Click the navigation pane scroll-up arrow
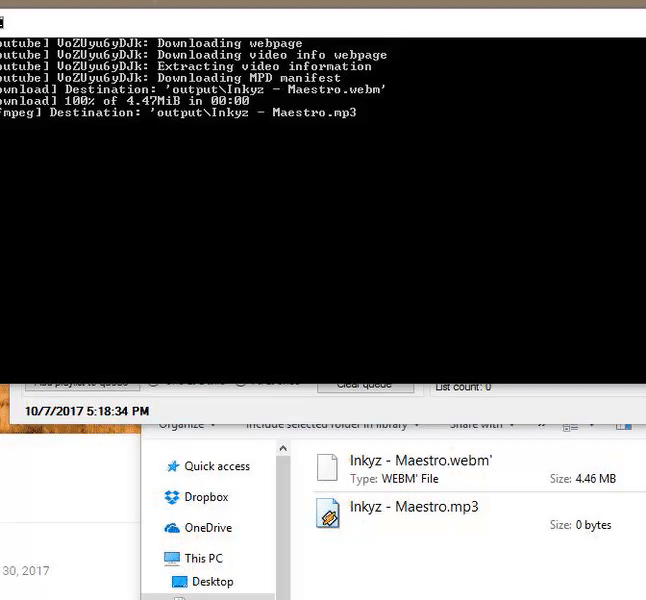 click(x=283, y=448)
